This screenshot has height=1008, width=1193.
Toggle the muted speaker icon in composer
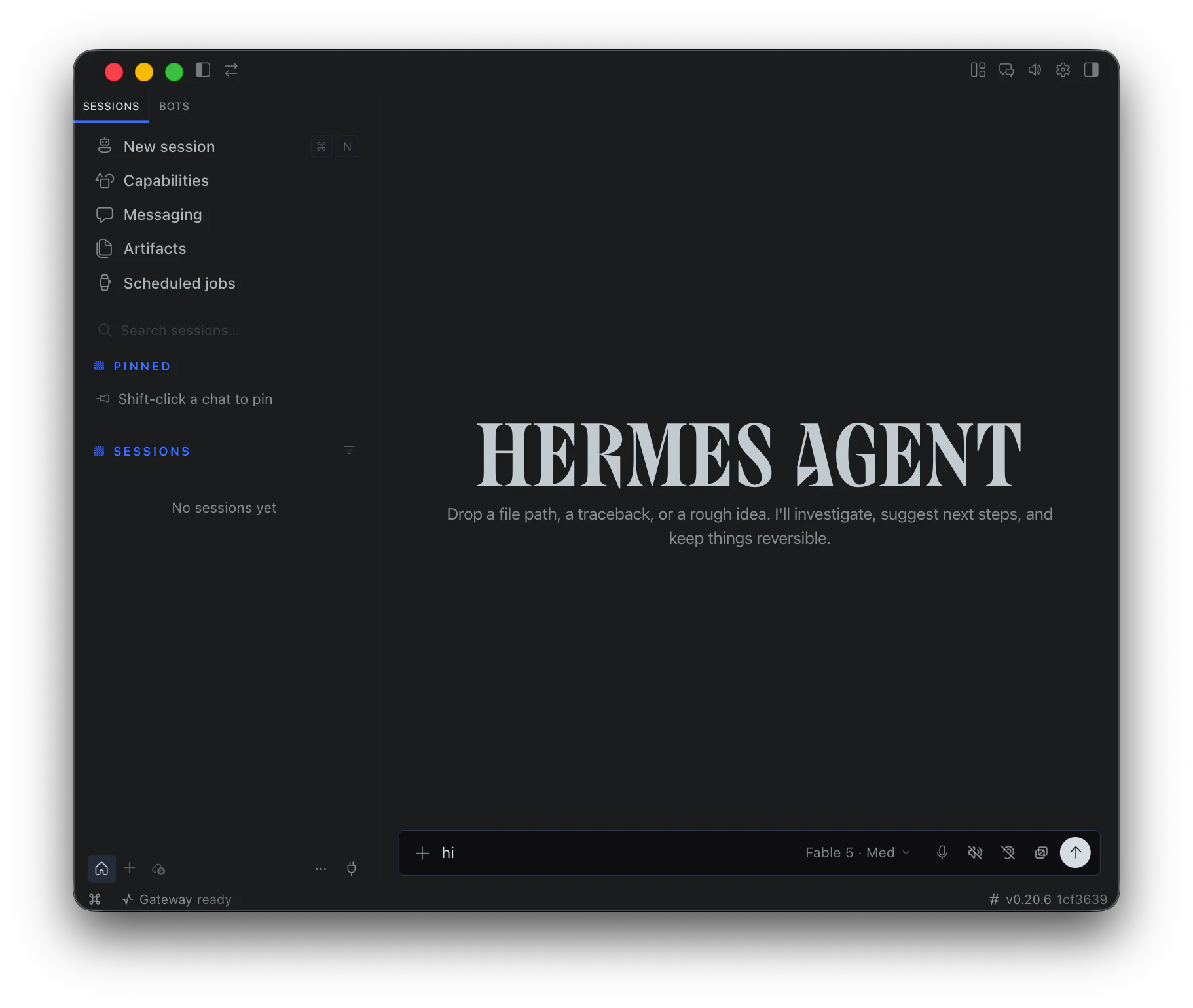[x=975, y=853]
